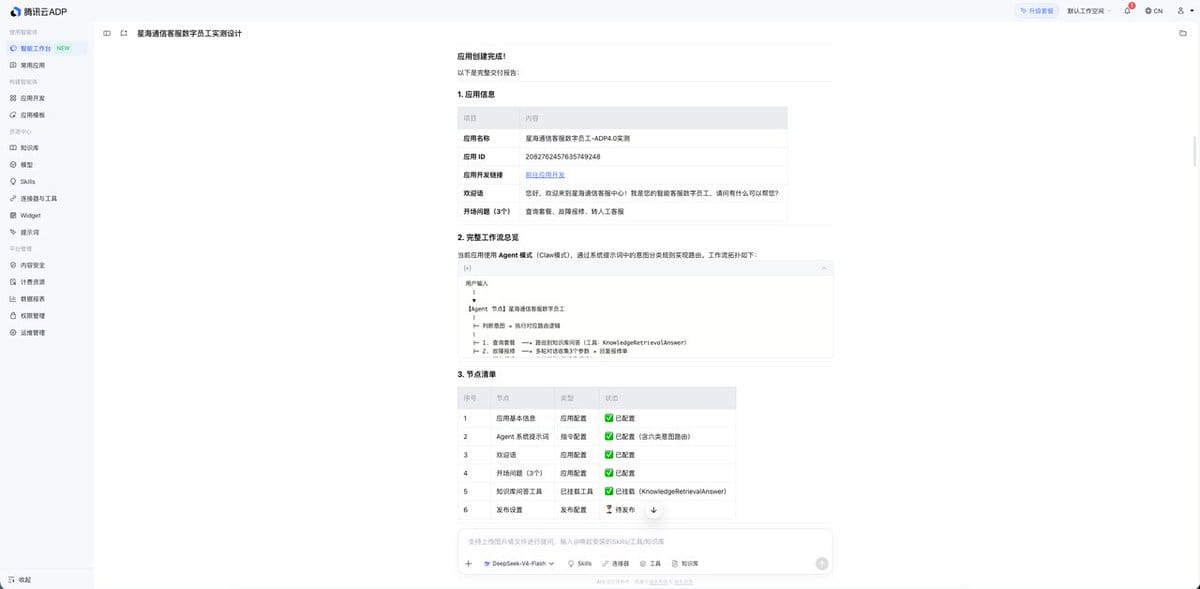Click the 腾讯云ADP logo
1200x589 pixels.
tap(40, 11)
